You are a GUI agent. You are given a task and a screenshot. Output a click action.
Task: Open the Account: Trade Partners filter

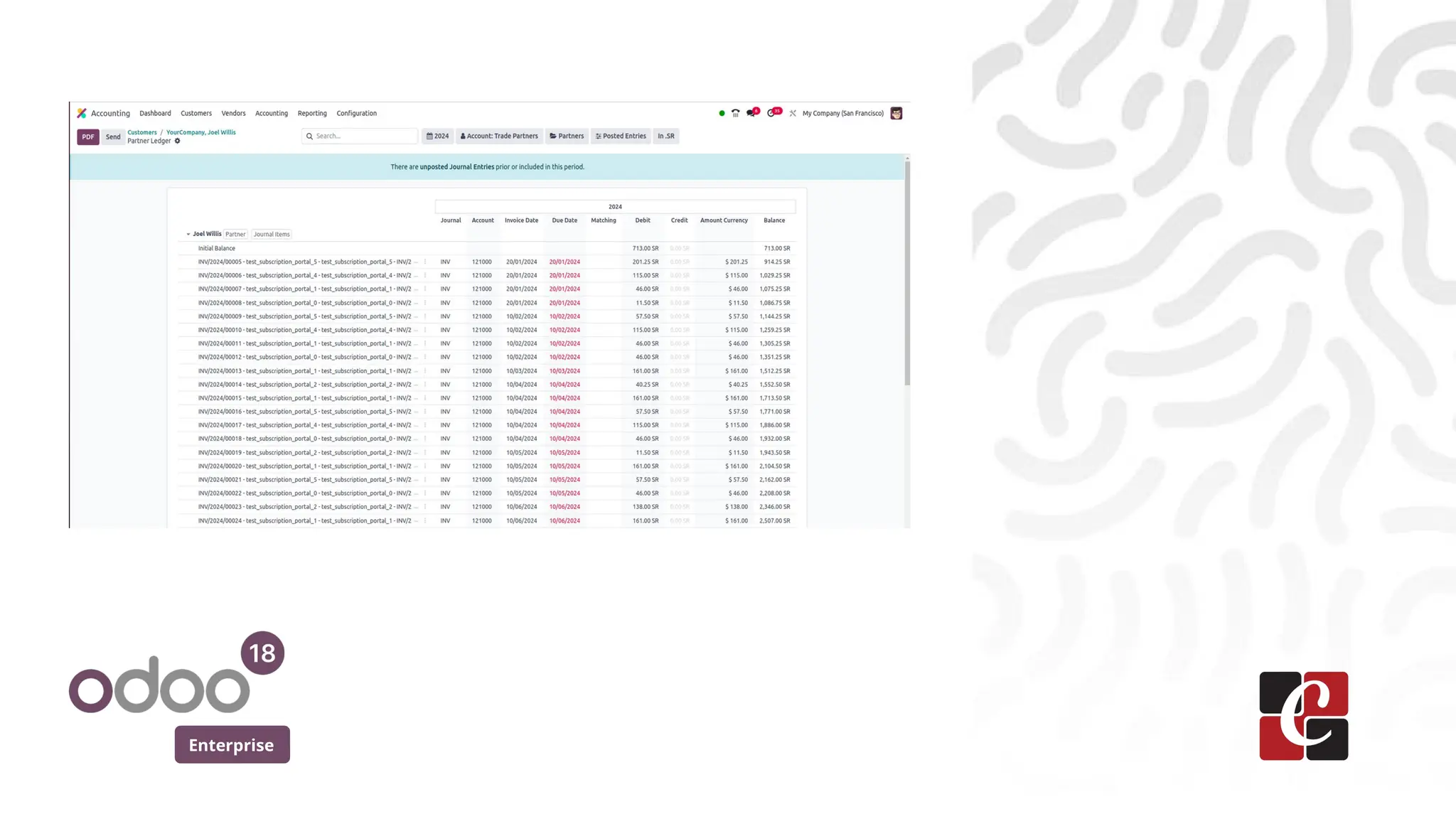(499, 136)
